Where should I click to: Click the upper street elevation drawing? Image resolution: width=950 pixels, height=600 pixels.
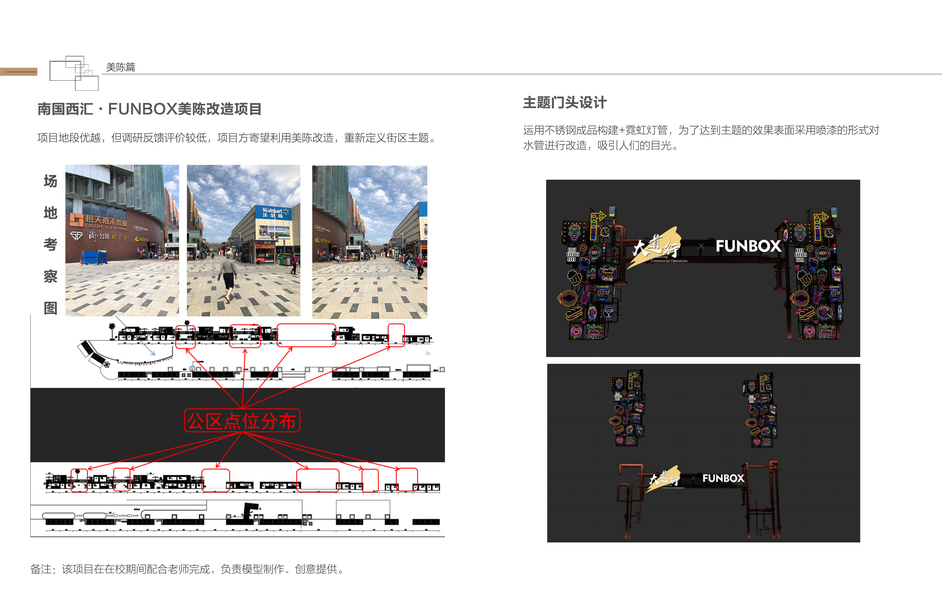(259, 352)
